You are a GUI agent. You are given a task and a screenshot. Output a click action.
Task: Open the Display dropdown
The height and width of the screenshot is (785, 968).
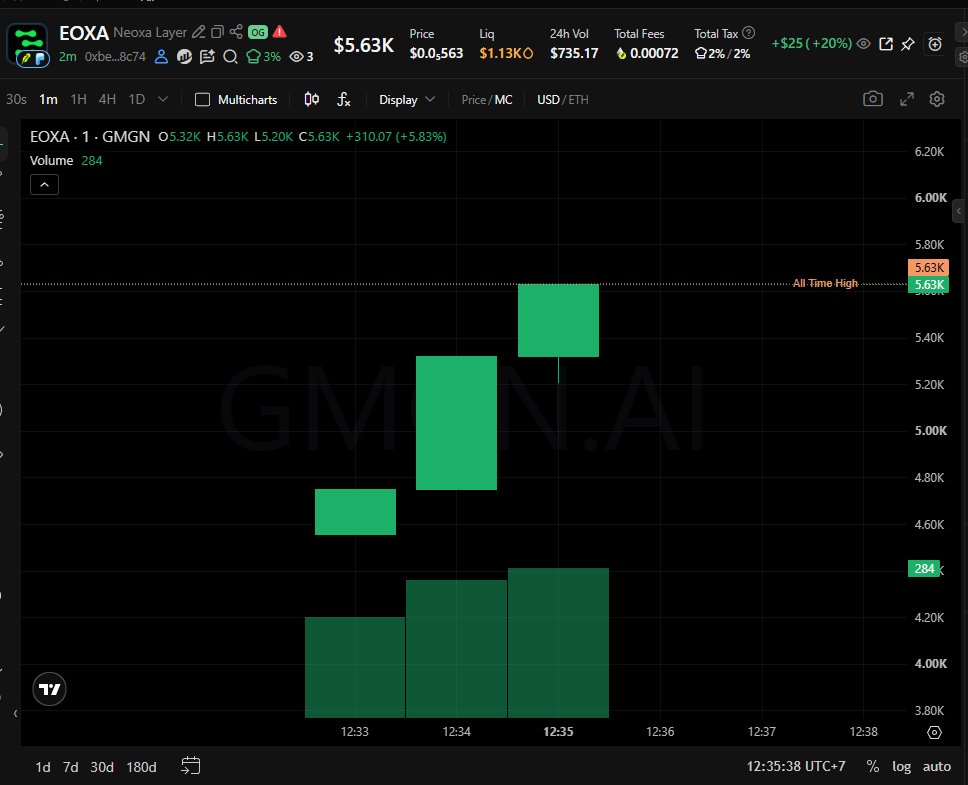[x=407, y=100]
